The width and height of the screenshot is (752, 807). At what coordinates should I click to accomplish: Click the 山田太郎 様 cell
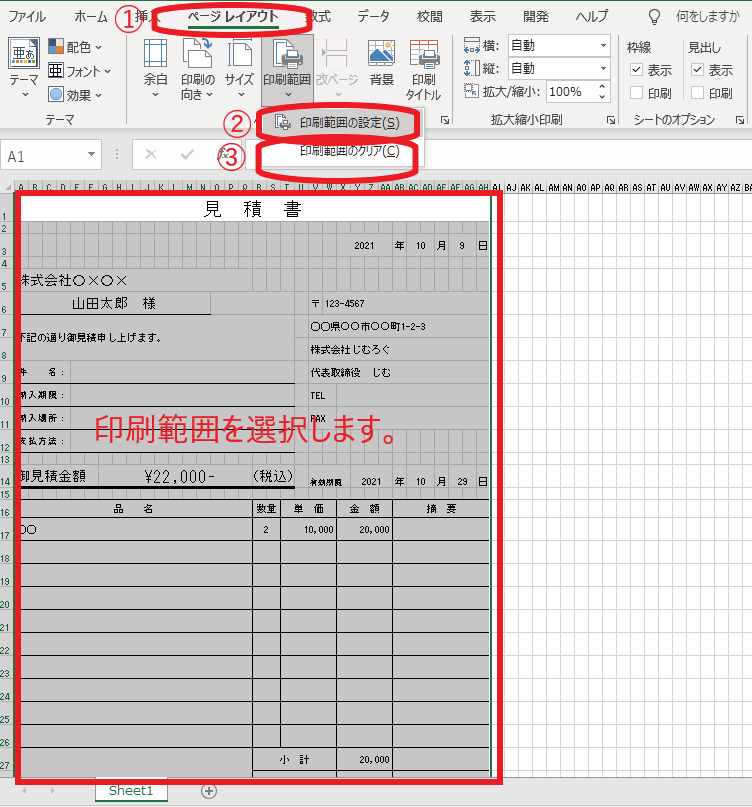[x=114, y=303]
